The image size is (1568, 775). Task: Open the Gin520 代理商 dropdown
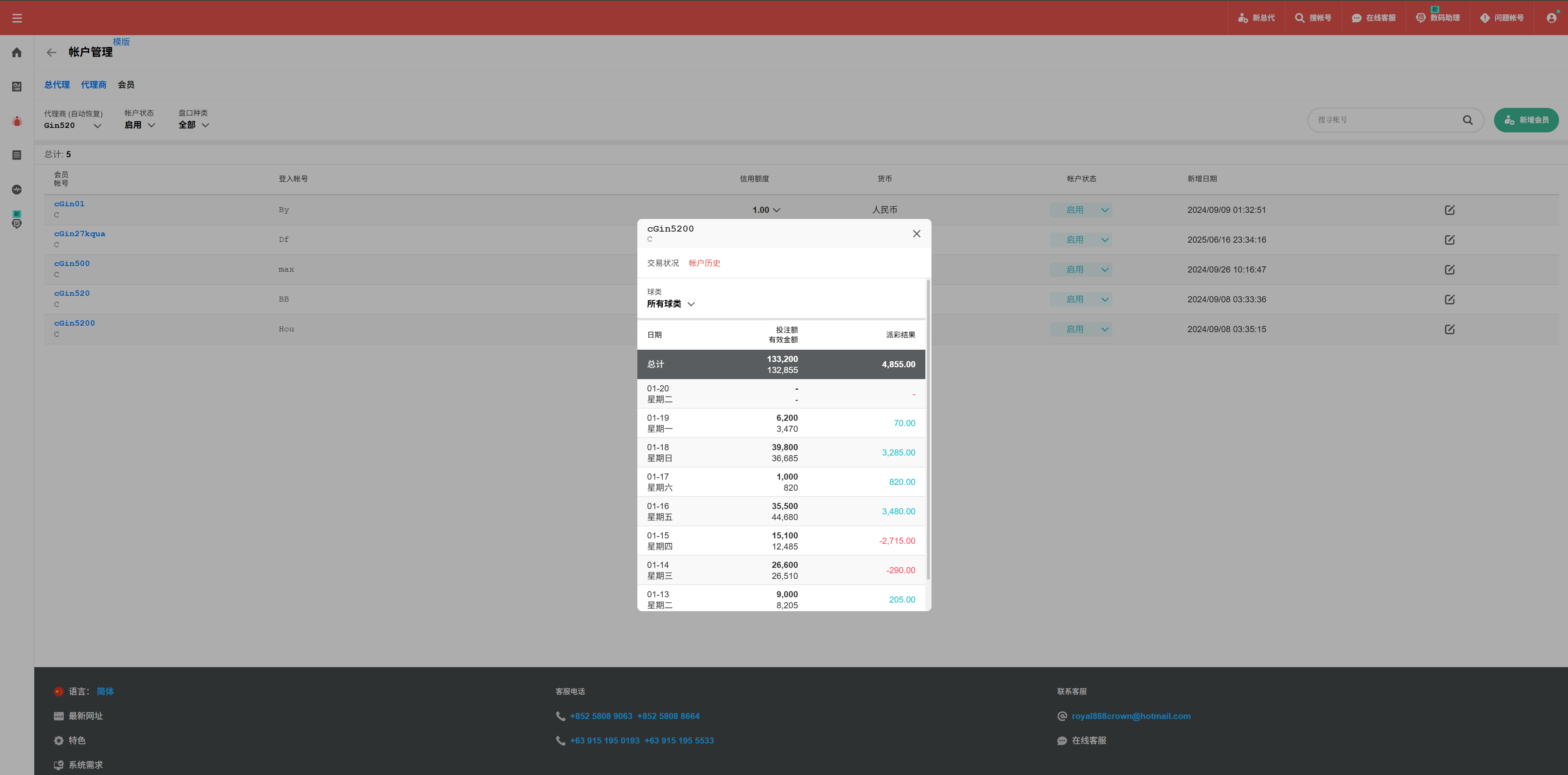coord(72,125)
